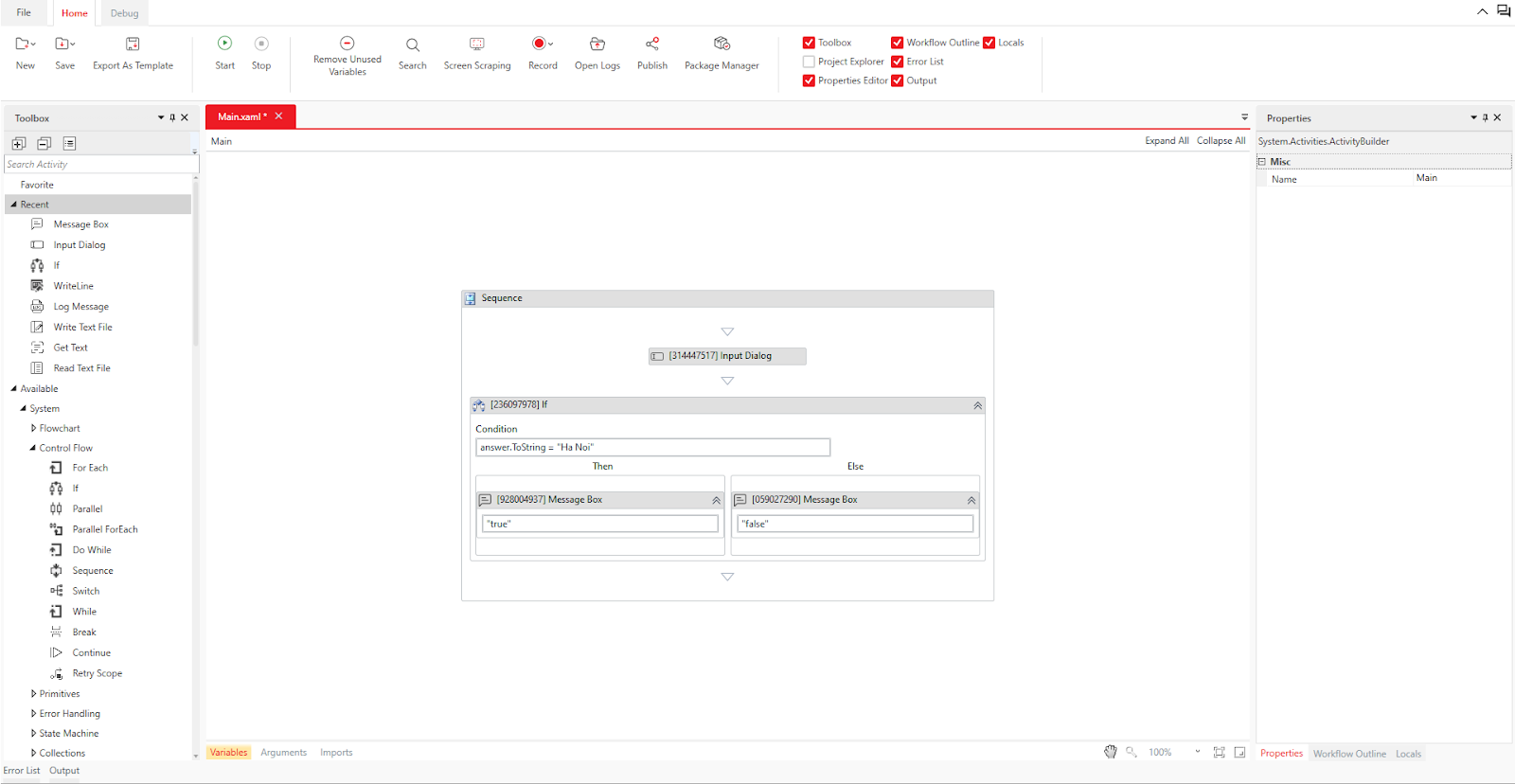The height and width of the screenshot is (784, 1515).
Task: Expand the Error Handling category
Action: click(33, 714)
